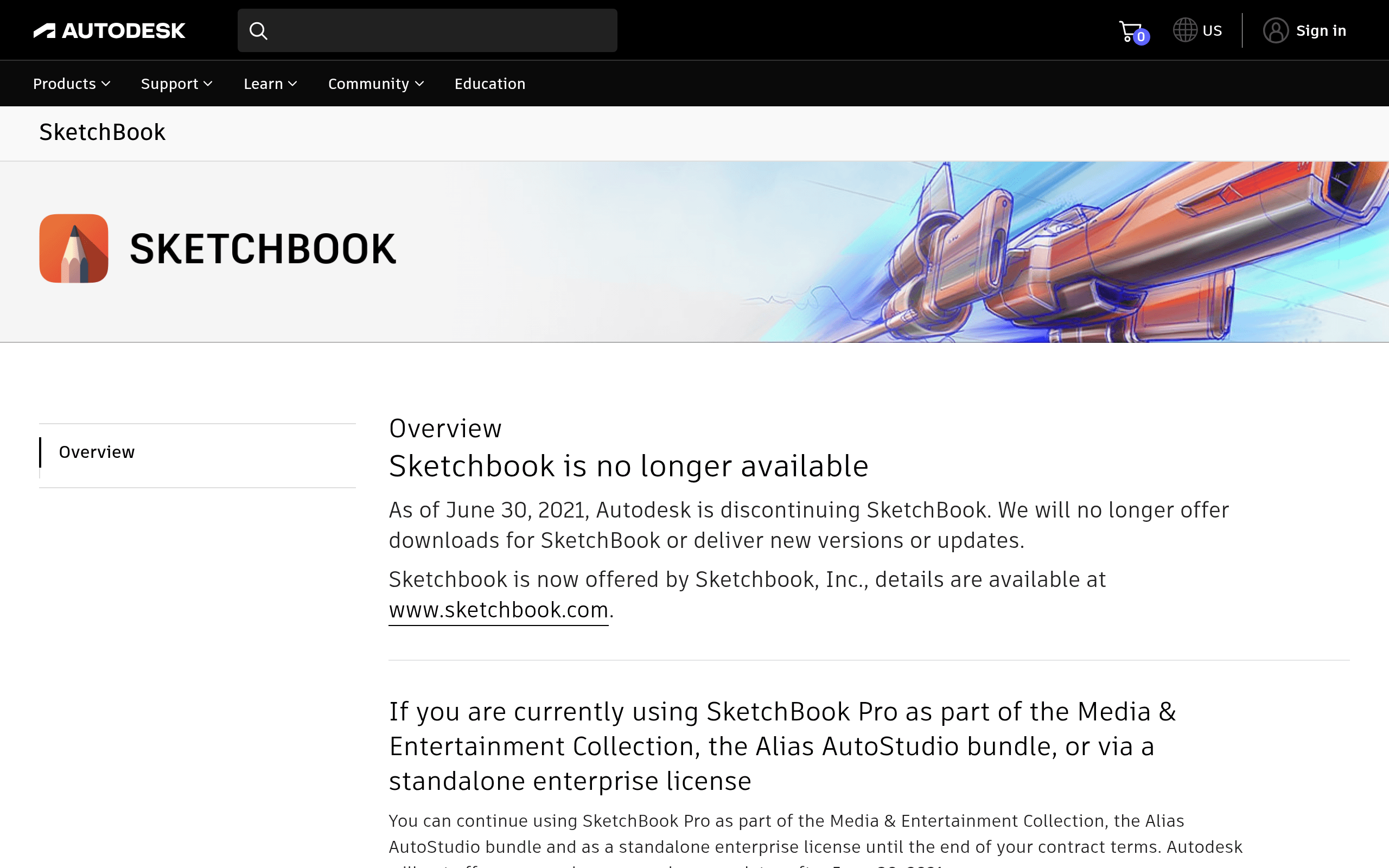
Task: Select Overview in the sidebar
Action: pos(97,452)
